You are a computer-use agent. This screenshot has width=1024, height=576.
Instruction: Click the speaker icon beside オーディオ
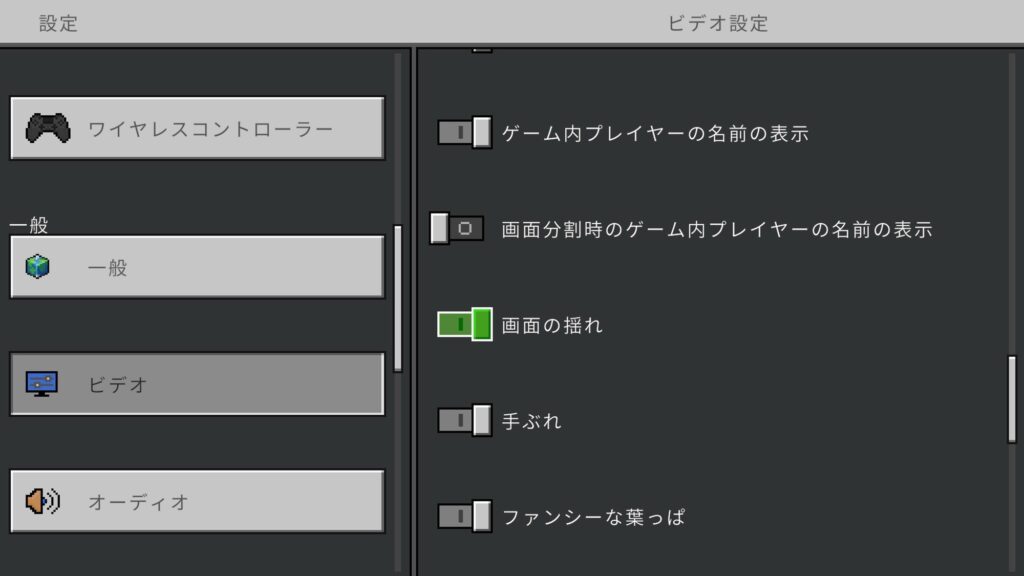[43, 501]
